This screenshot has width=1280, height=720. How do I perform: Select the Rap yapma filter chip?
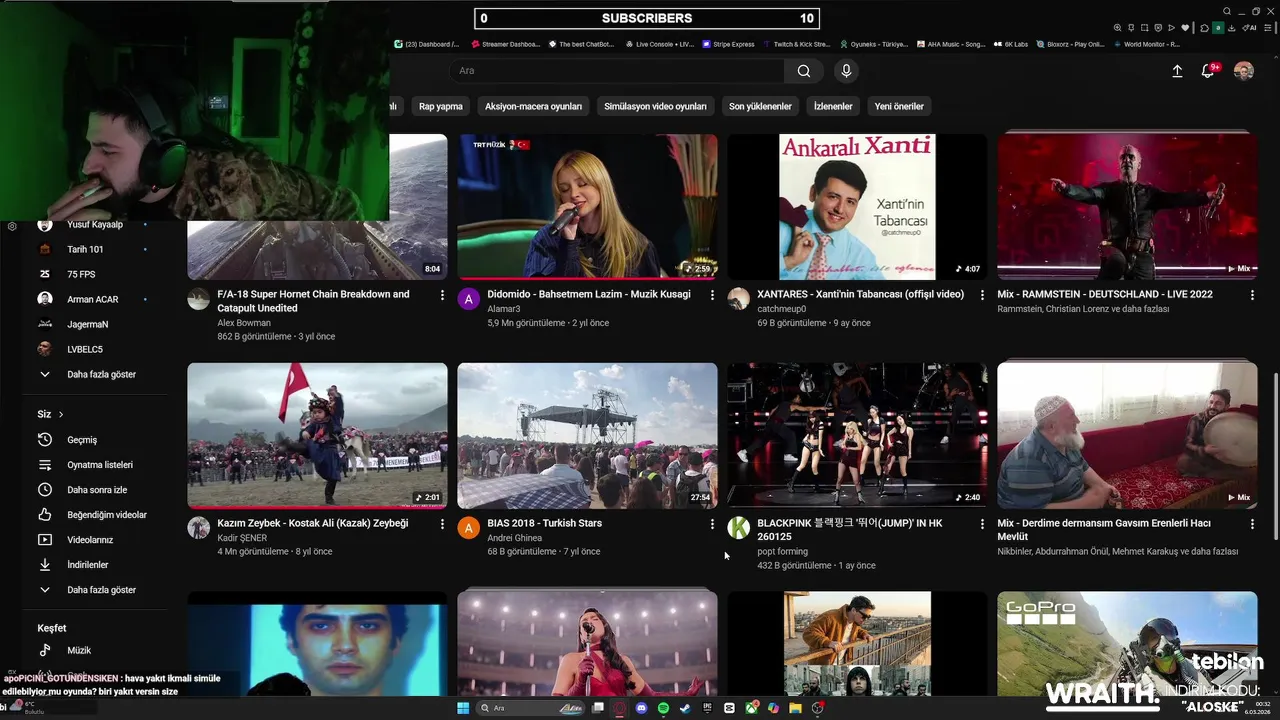[x=441, y=106]
